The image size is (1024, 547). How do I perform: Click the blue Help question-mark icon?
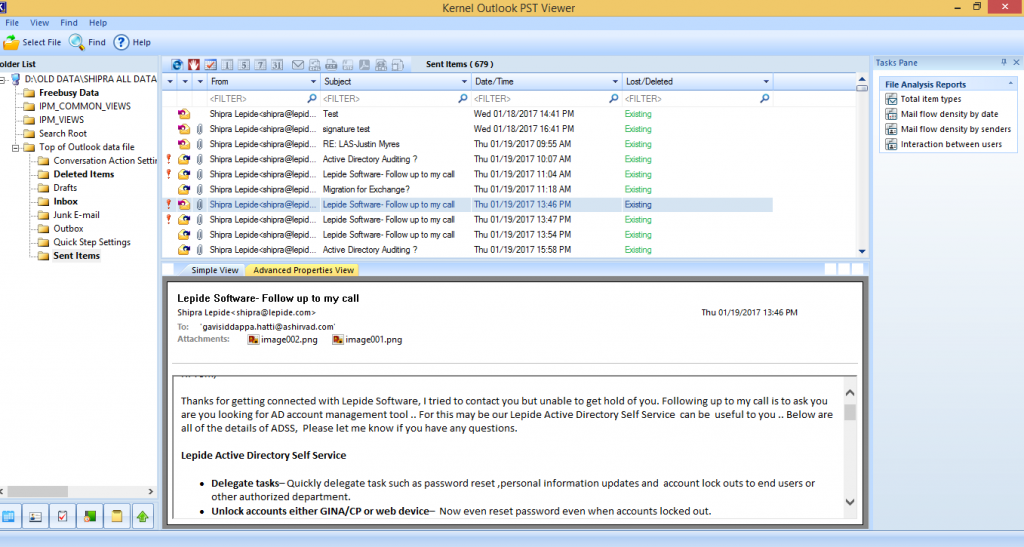click(121, 42)
